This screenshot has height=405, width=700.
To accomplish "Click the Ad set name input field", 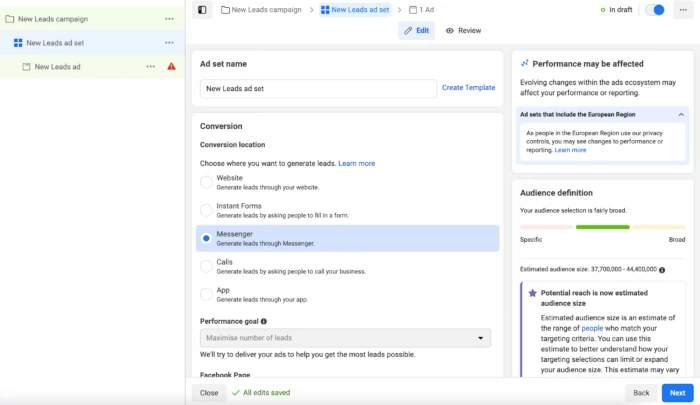I will click(318, 88).
